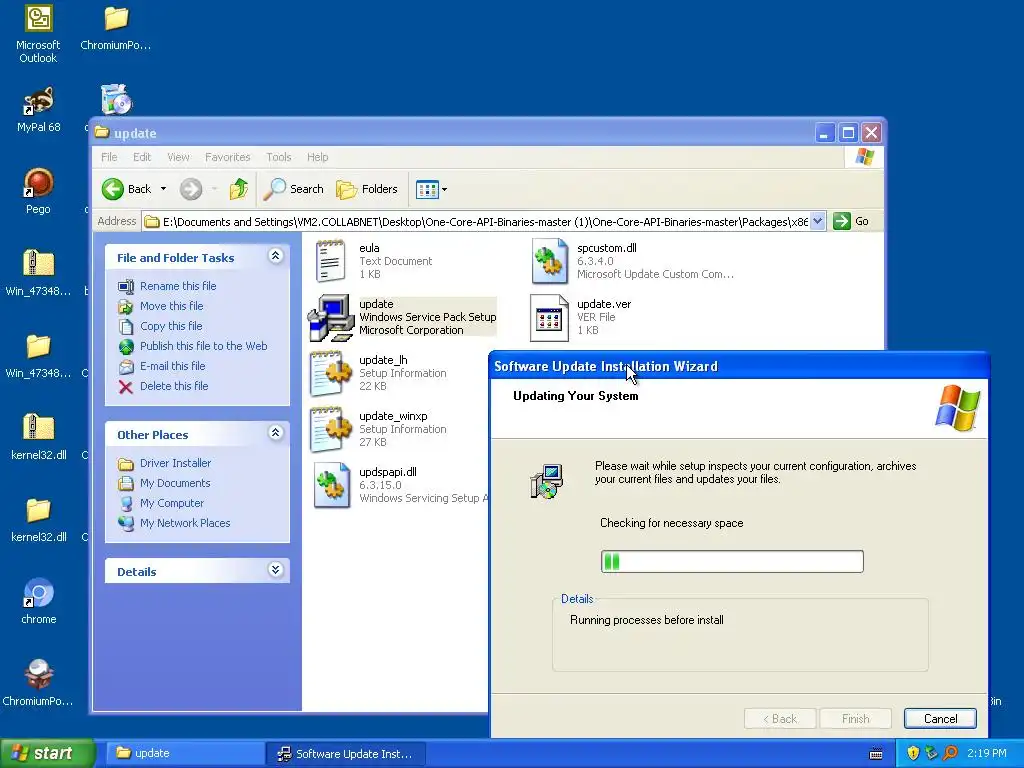Click Copy this file
Image resolution: width=1024 pixels, height=768 pixels.
click(171, 326)
